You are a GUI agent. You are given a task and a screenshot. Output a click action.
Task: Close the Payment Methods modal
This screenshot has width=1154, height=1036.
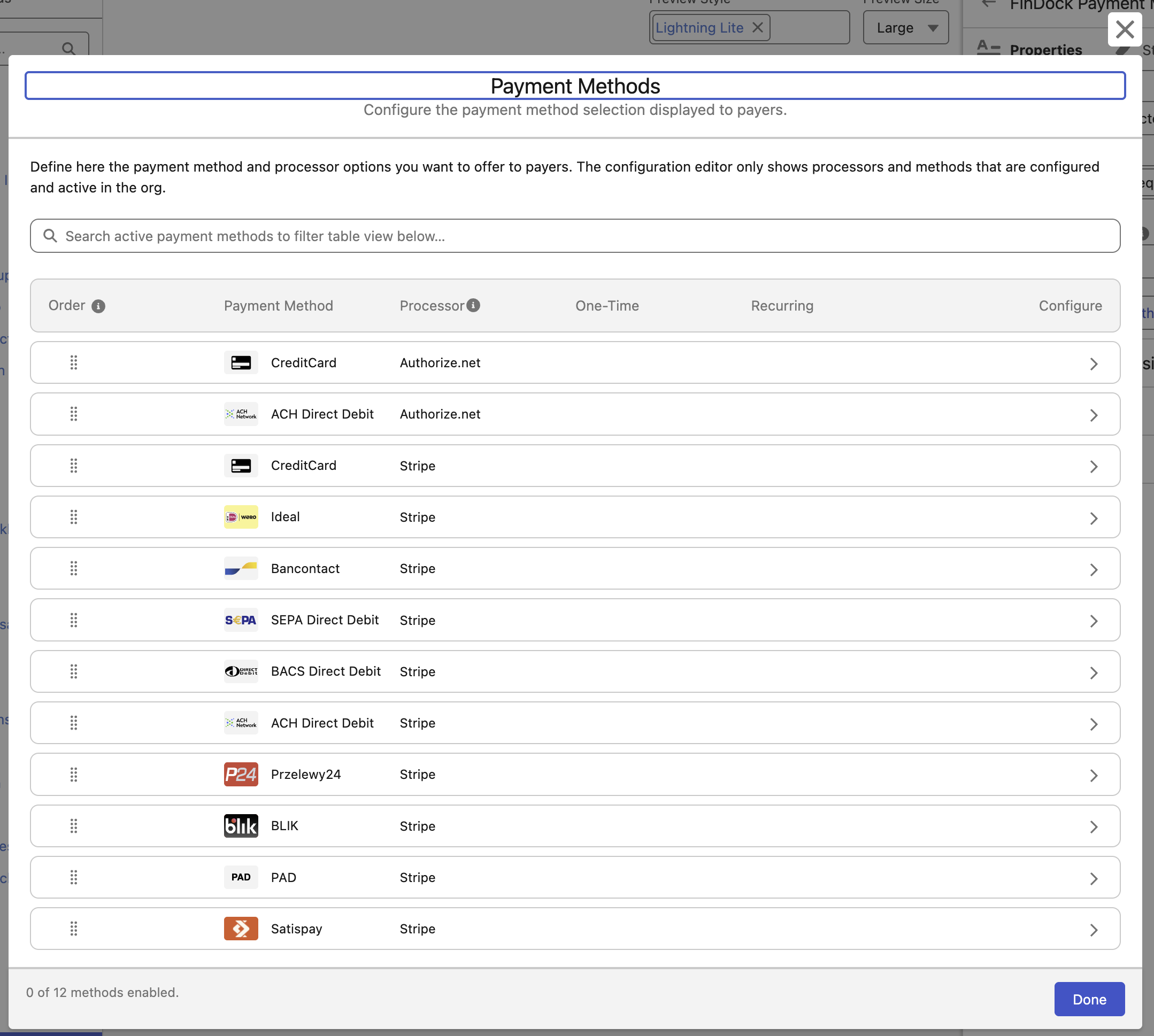point(1125,29)
